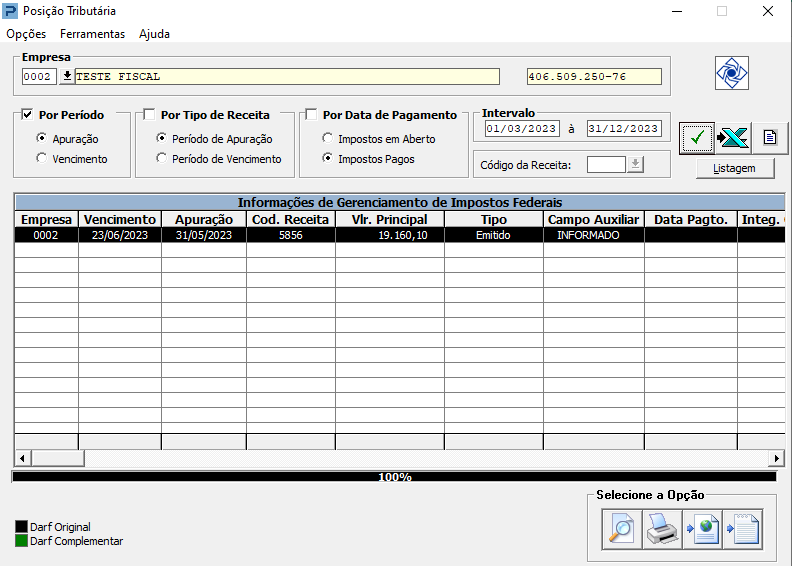The image size is (792, 566).
Task: Click the interval end date 31/12/2023
Action: point(624,128)
